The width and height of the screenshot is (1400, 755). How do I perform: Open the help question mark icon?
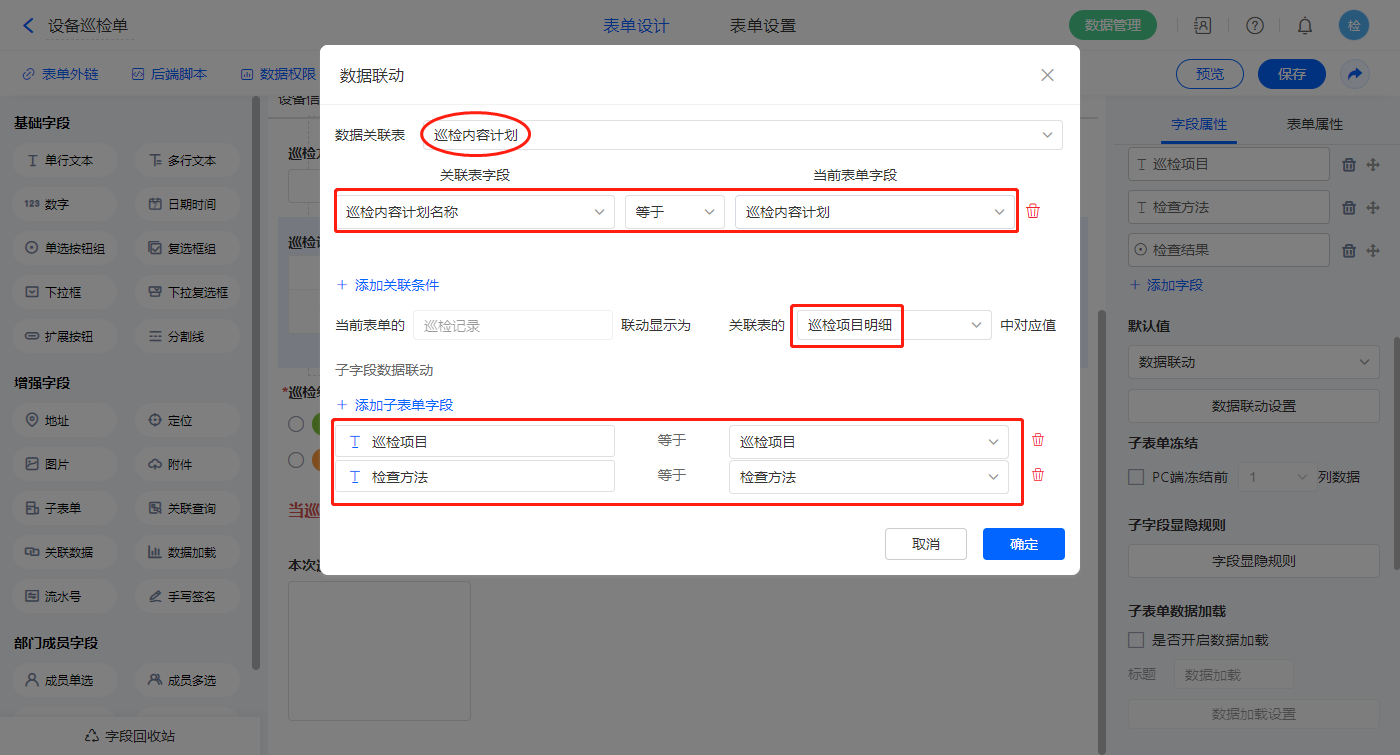(x=1254, y=26)
